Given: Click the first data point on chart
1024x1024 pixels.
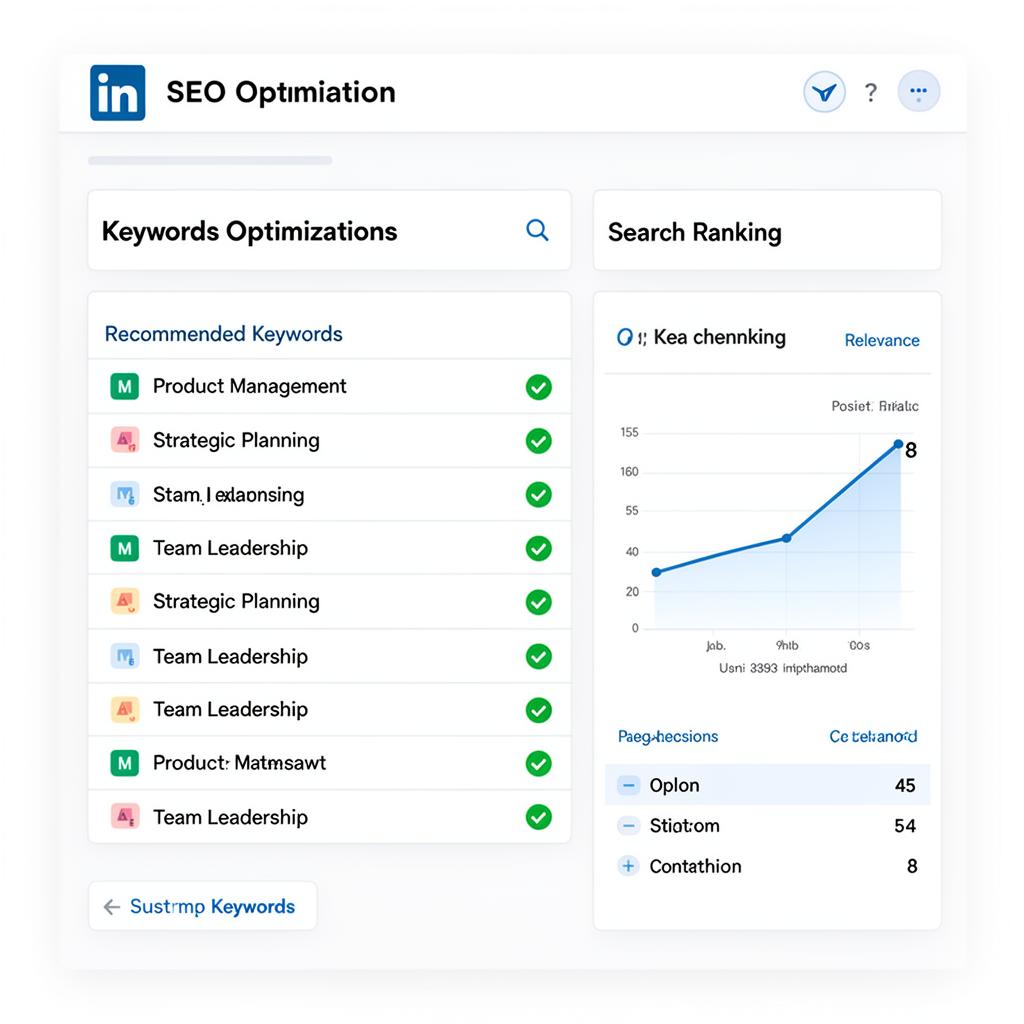Looking at the screenshot, I should (656, 572).
